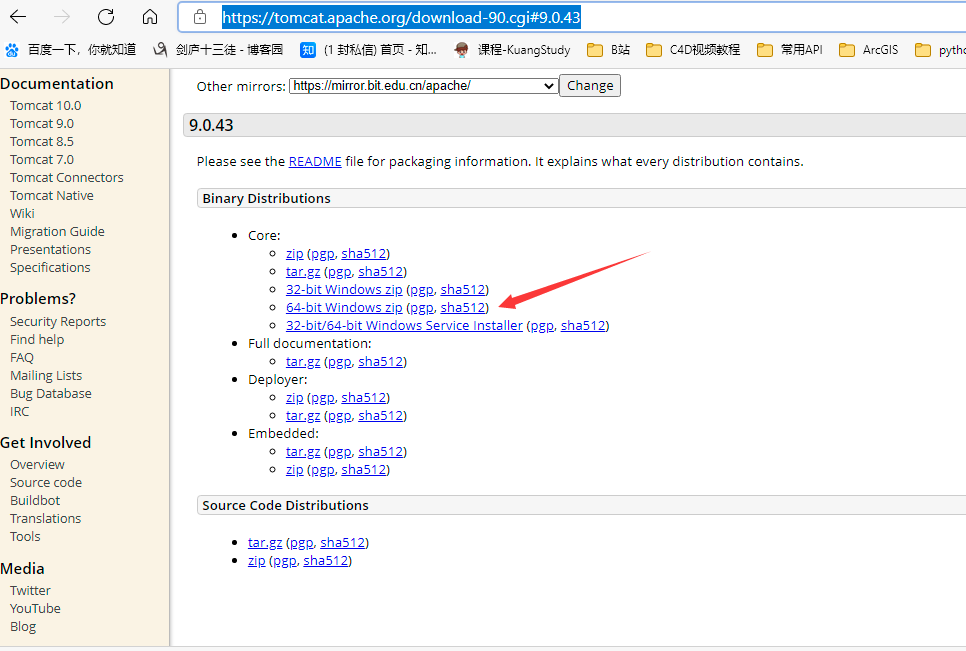Click the browser back arrow
The height and width of the screenshot is (651, 966).
(18, 17)
